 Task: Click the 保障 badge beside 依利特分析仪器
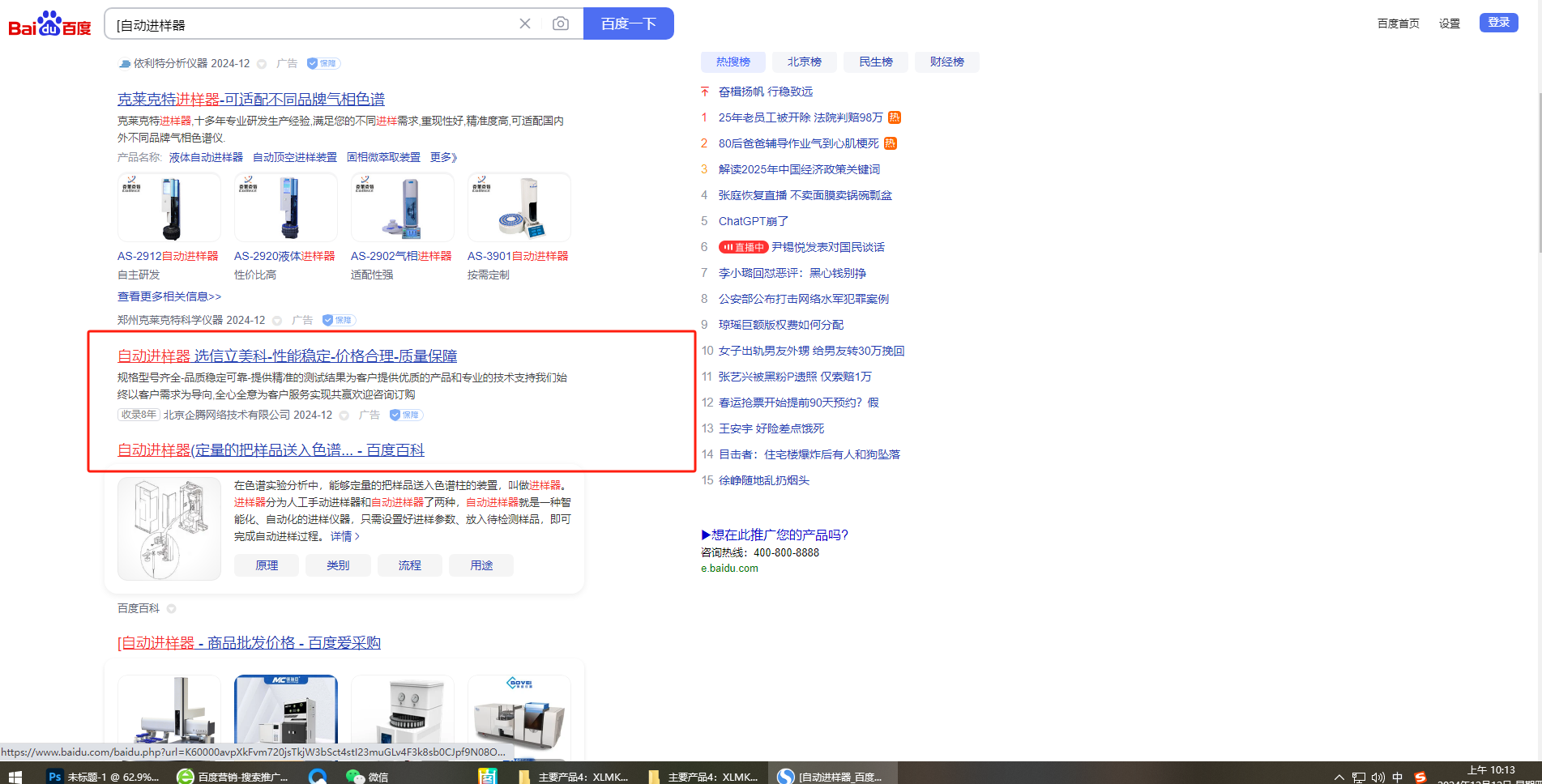(323, 63)
